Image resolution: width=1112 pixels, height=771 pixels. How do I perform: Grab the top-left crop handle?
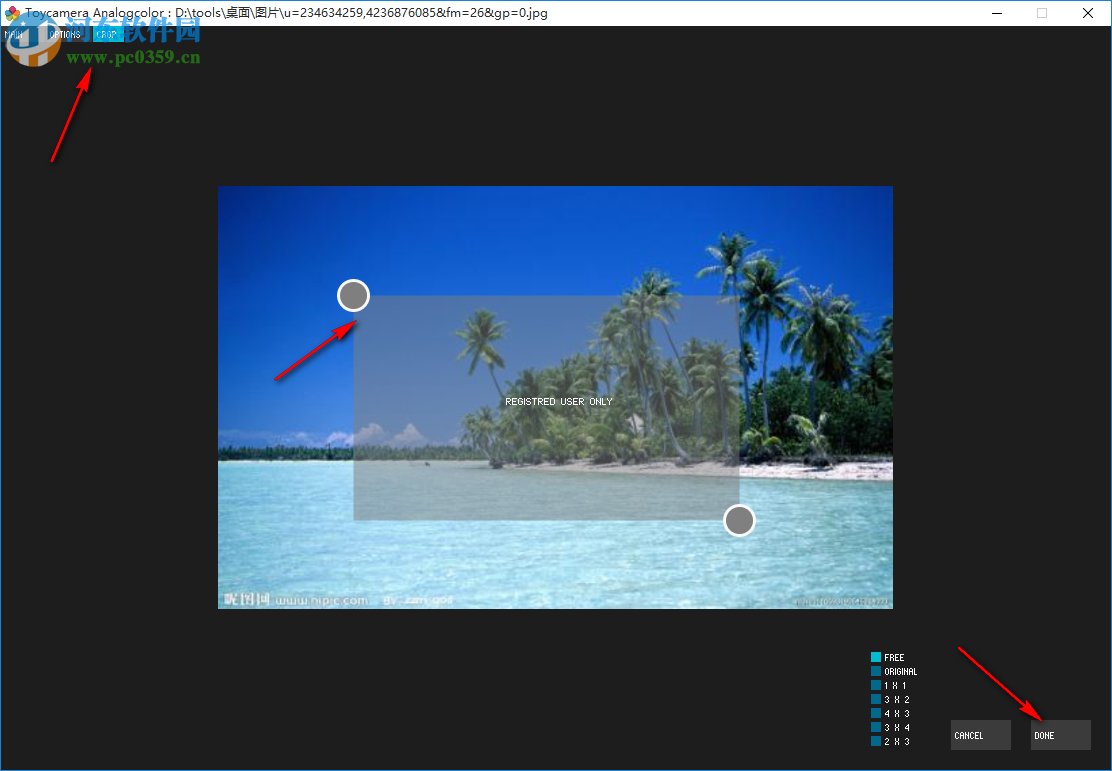coord(353,296)
